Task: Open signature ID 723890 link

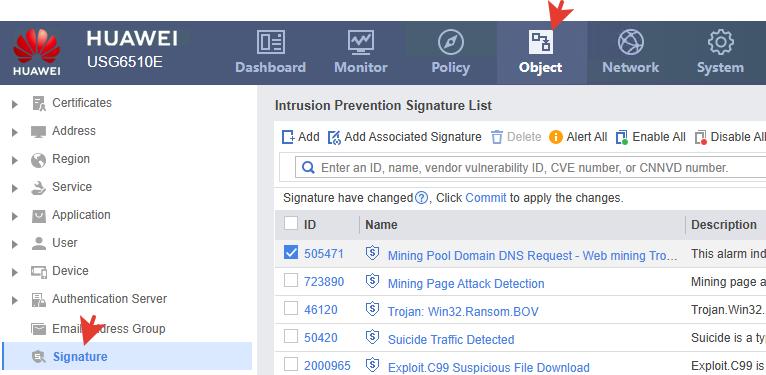Action: [324, 282]
